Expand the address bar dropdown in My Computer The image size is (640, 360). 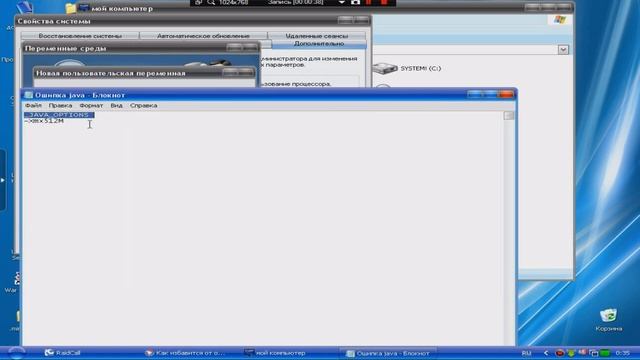click(x=563, y=50)
